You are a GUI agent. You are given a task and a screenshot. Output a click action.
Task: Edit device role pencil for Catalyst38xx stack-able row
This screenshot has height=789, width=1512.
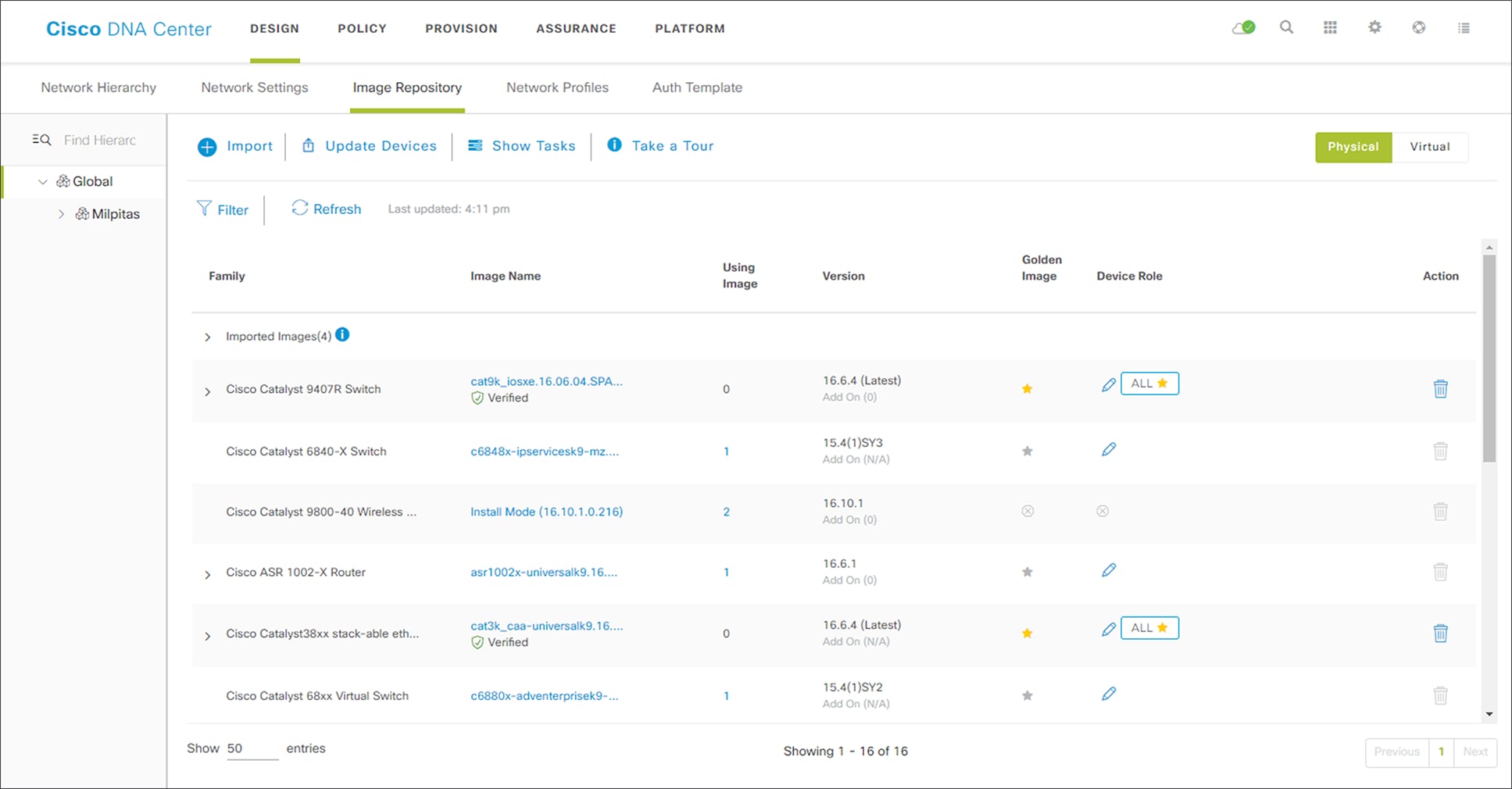1109,629
